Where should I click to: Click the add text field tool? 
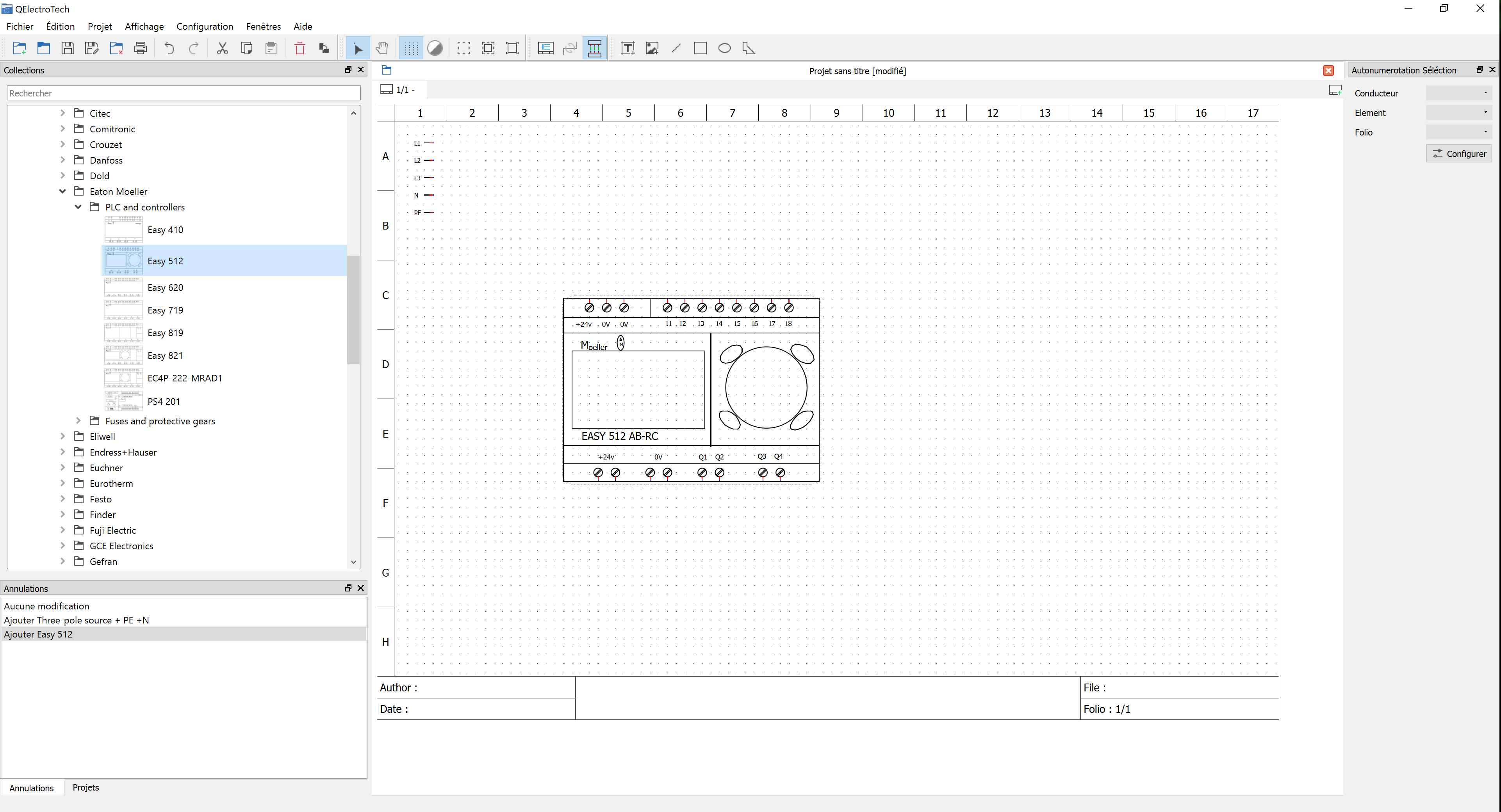pyautogui.click(x=627, y=48)
